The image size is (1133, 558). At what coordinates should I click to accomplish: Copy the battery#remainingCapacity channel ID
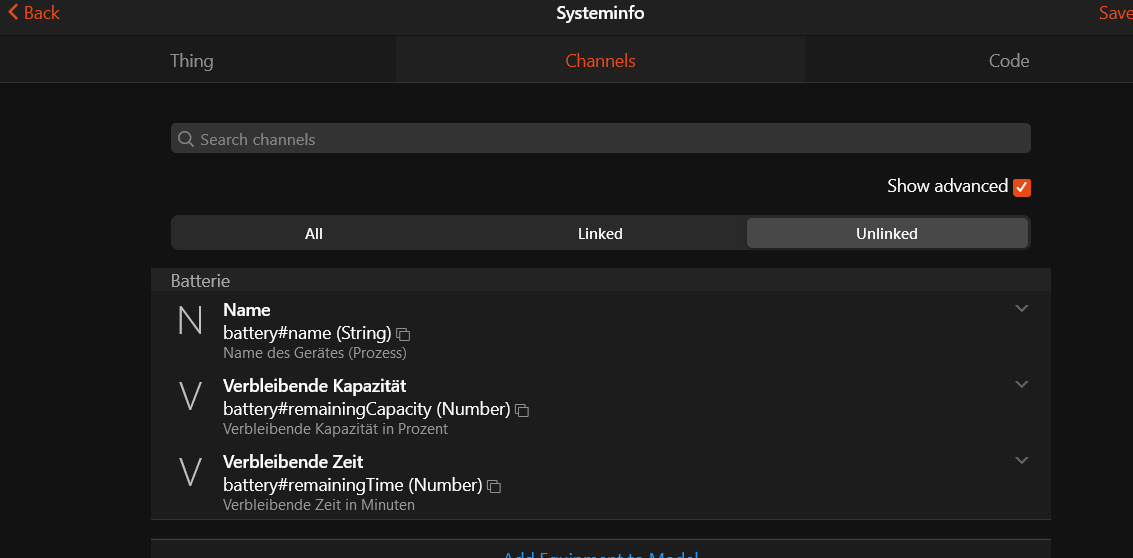(x=522, y=410)
